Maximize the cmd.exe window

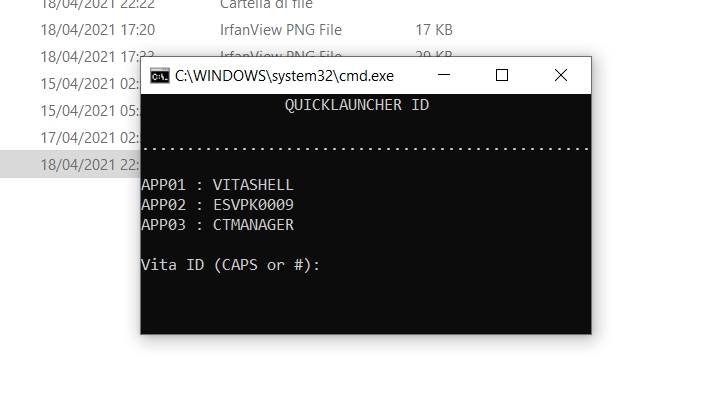click(502, 75)
